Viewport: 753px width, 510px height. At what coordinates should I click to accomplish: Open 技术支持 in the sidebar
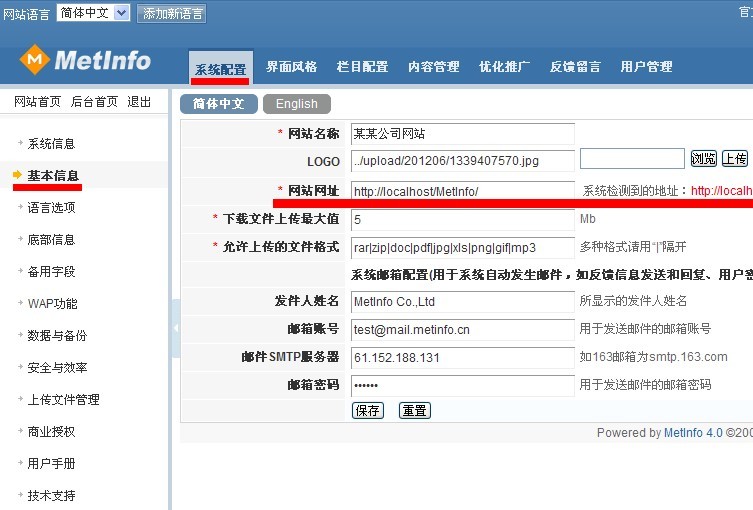pos(51,496)
